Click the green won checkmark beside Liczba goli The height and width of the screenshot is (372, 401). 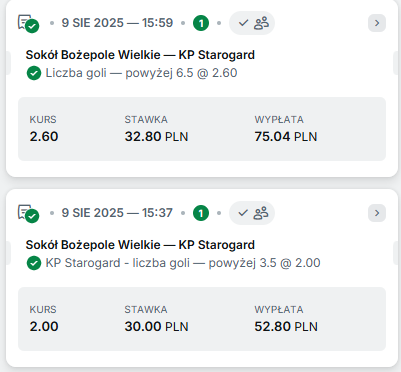click(x=34, y=73)
